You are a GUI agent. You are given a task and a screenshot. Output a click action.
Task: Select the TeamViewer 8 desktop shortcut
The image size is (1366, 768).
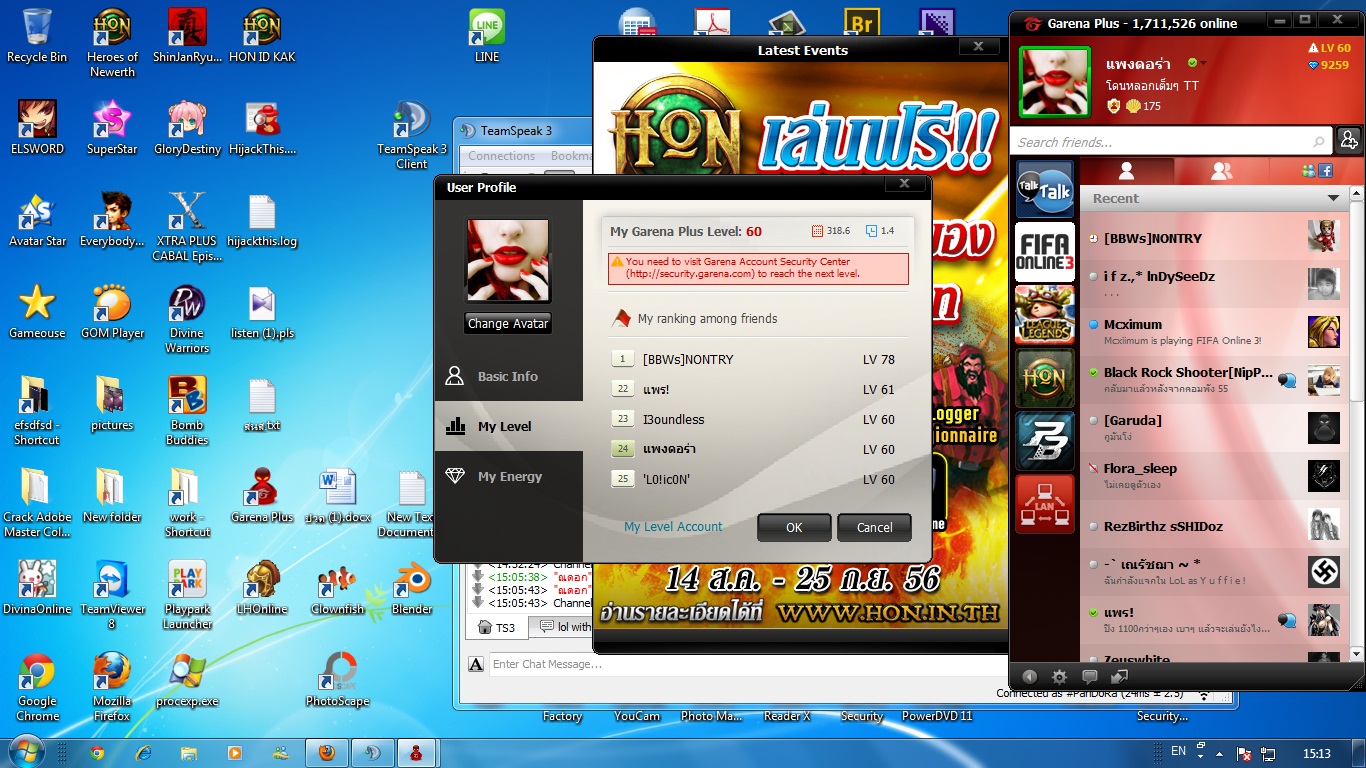[112, 594]
